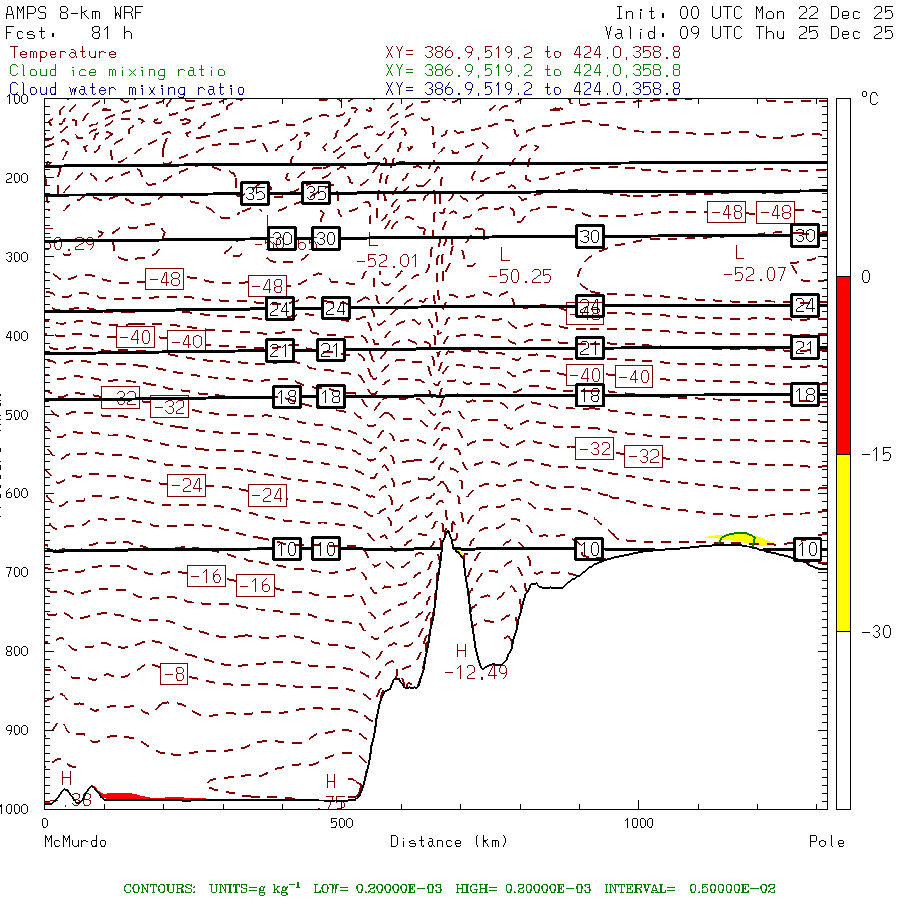Click the "600" pressure axis tick label
This screenshot has width=900, height=900.
[x=17, y=494]
